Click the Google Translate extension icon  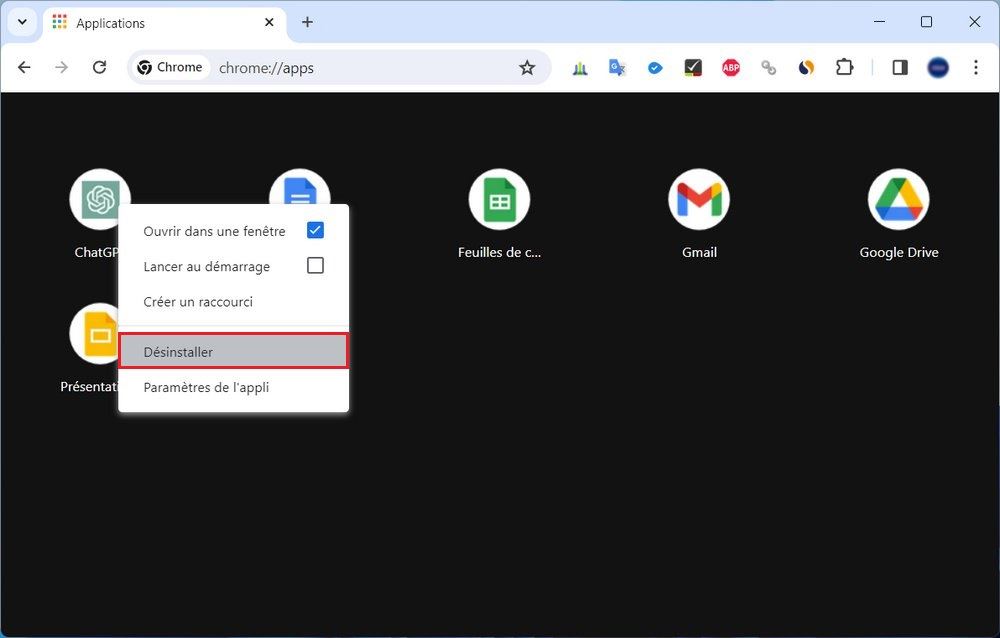tap(617, 68)
